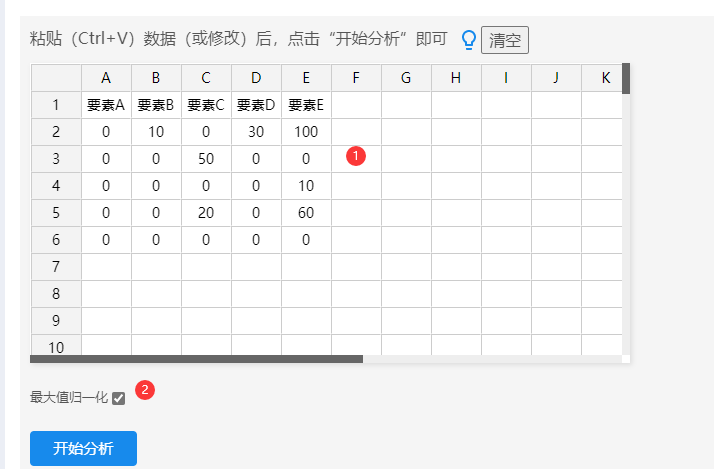Click cell E2 with value 100
714x469 pixels.
pyautogui.click(x=306, y=132)
